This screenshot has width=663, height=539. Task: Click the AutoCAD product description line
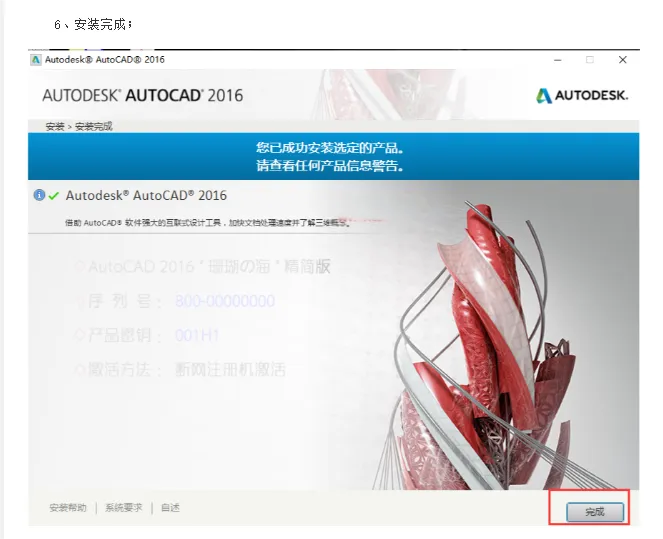pyautogui.click(x=208, y=223)
